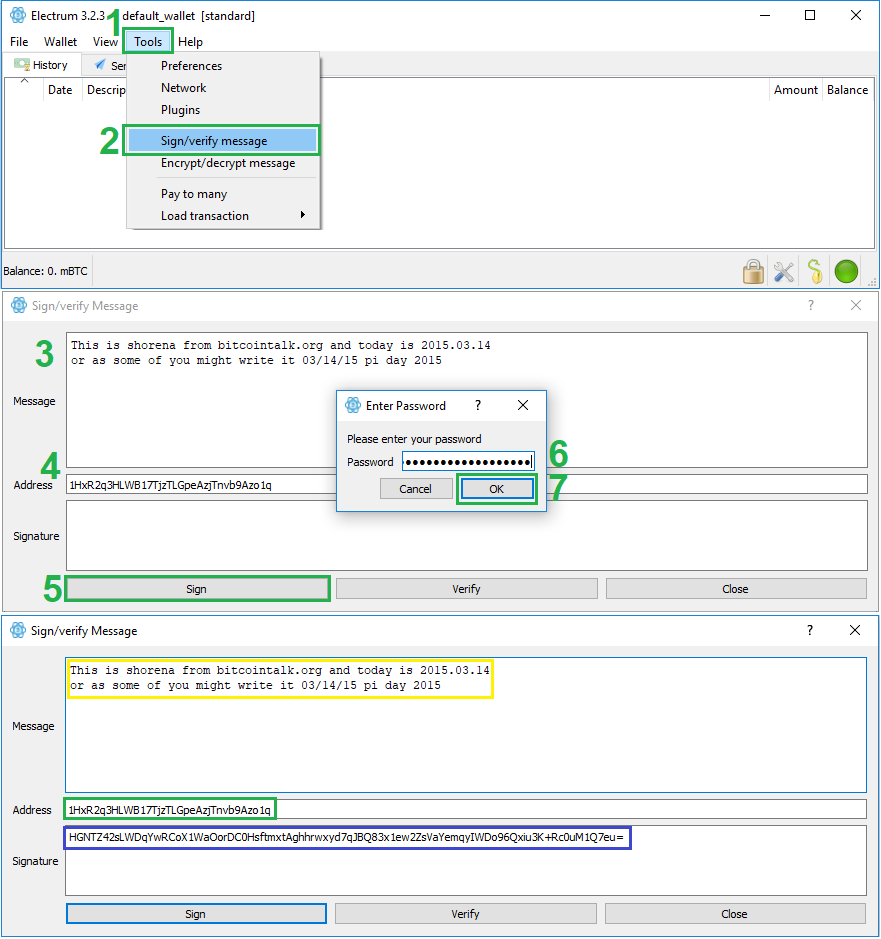Click Verify button in bottom Sign/verify window

465,914
